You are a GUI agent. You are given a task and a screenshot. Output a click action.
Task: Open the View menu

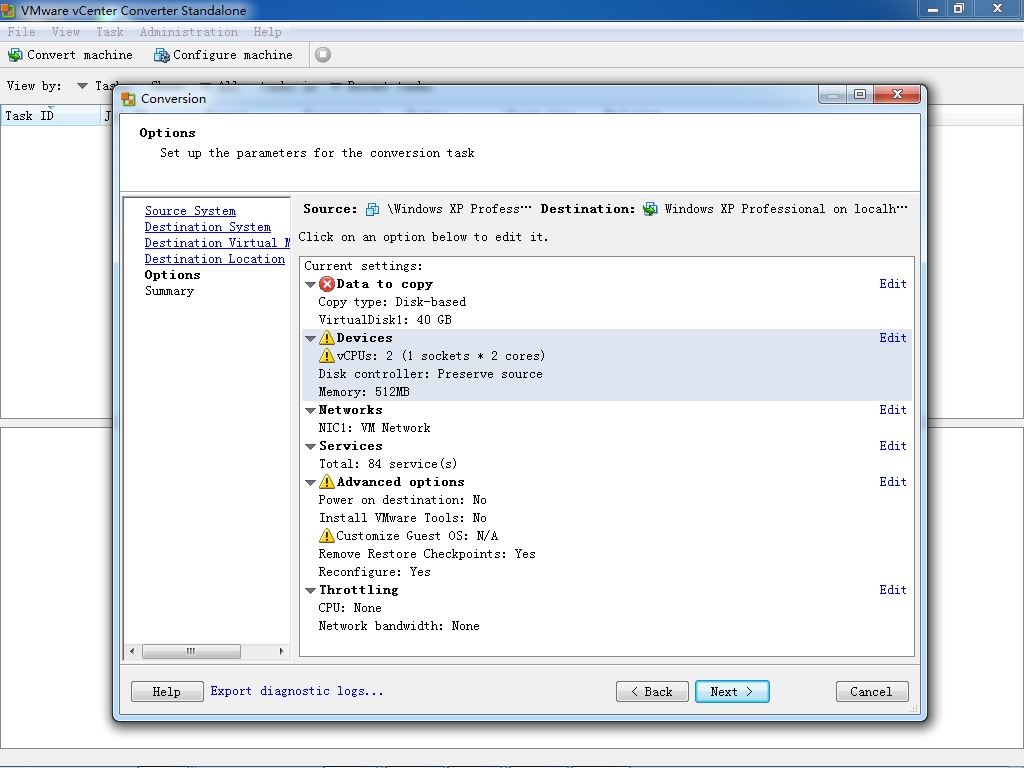[65, 31]
